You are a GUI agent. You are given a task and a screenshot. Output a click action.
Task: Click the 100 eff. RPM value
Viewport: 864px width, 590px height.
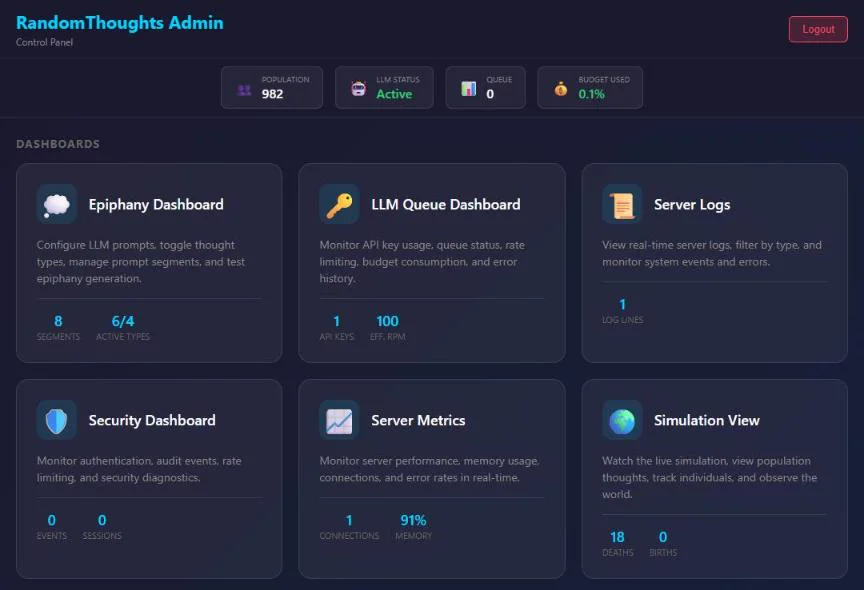coord(387,321)
